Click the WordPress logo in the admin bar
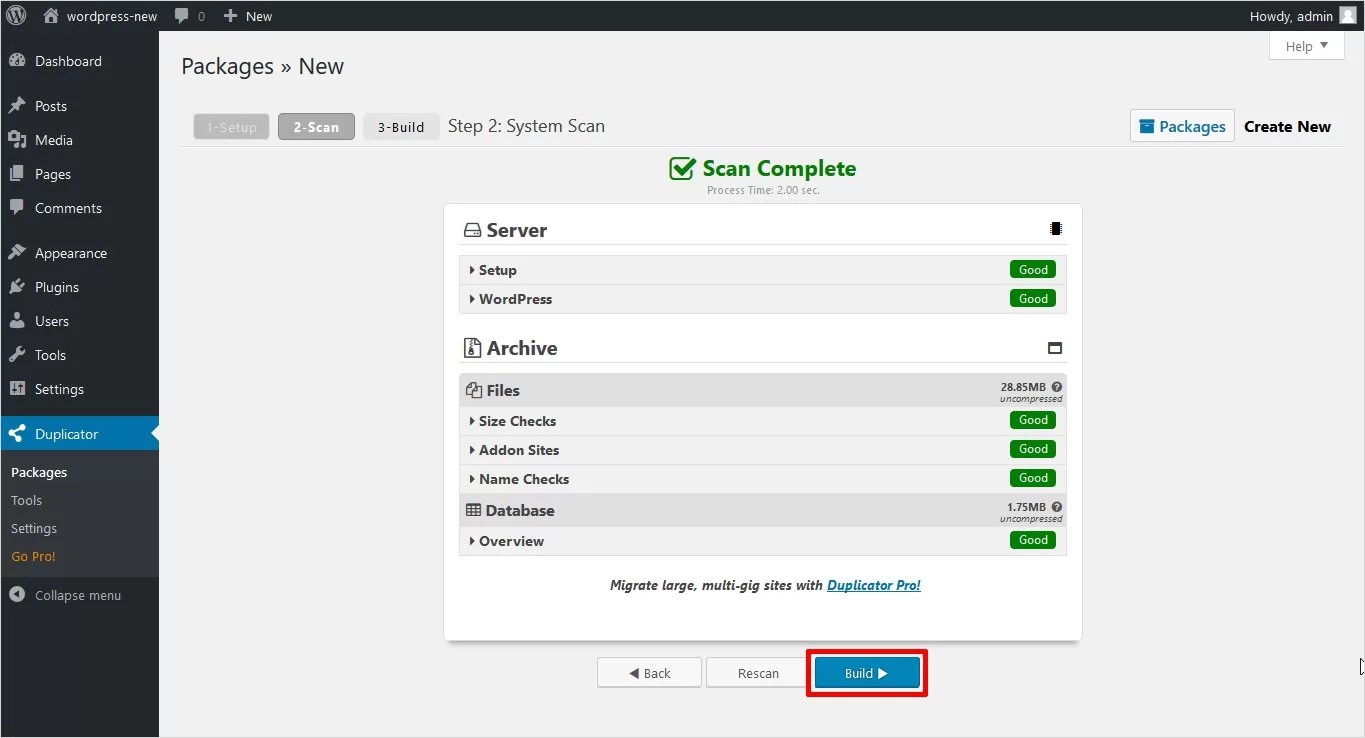 point(15,15)
